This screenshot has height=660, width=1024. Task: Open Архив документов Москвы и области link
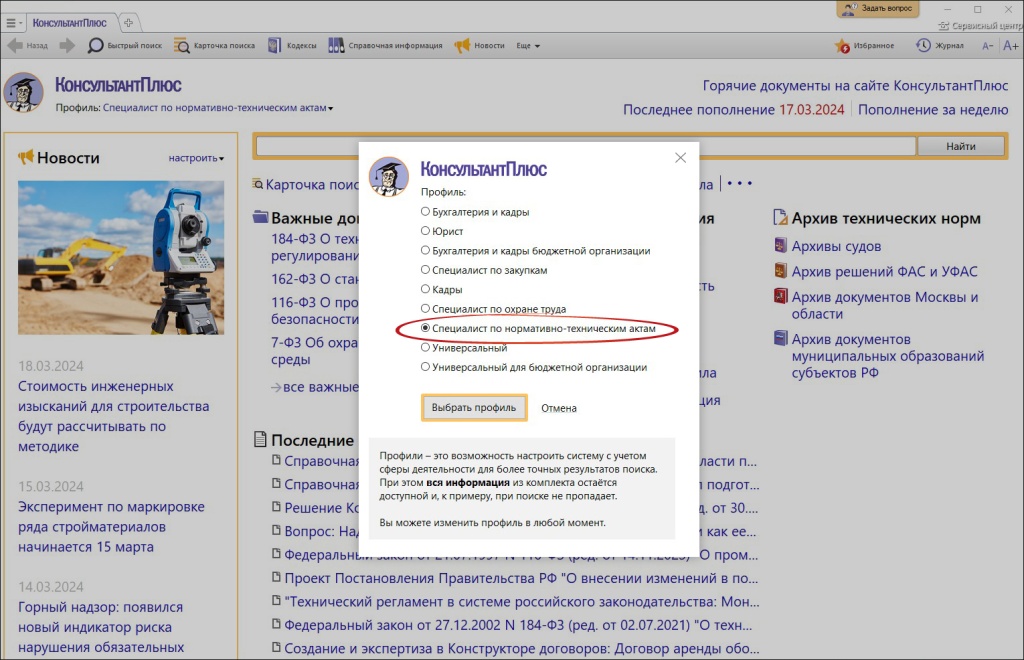885,305
